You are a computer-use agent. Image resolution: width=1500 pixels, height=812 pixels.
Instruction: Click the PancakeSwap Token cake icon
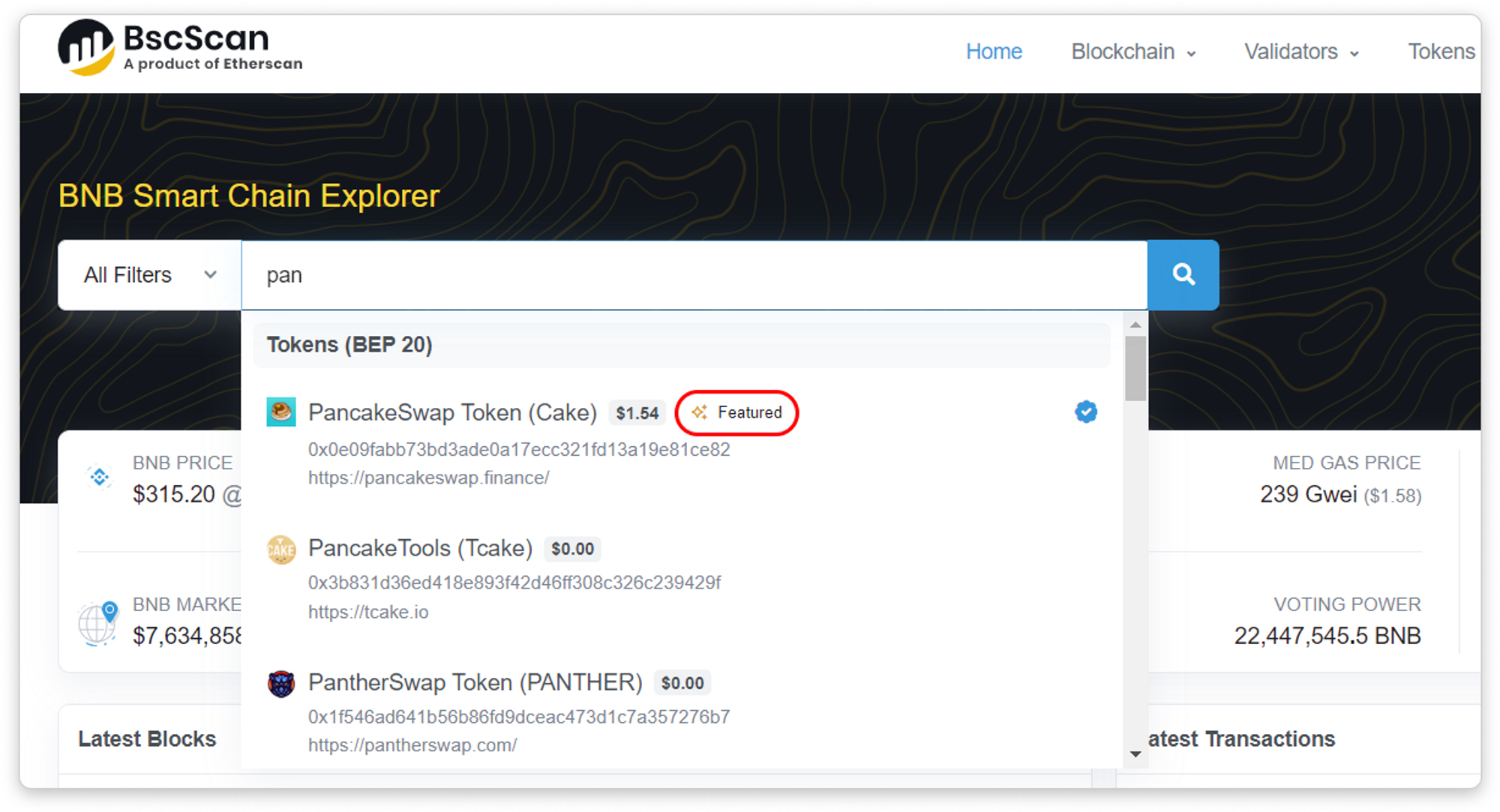(x=281, y=412)
